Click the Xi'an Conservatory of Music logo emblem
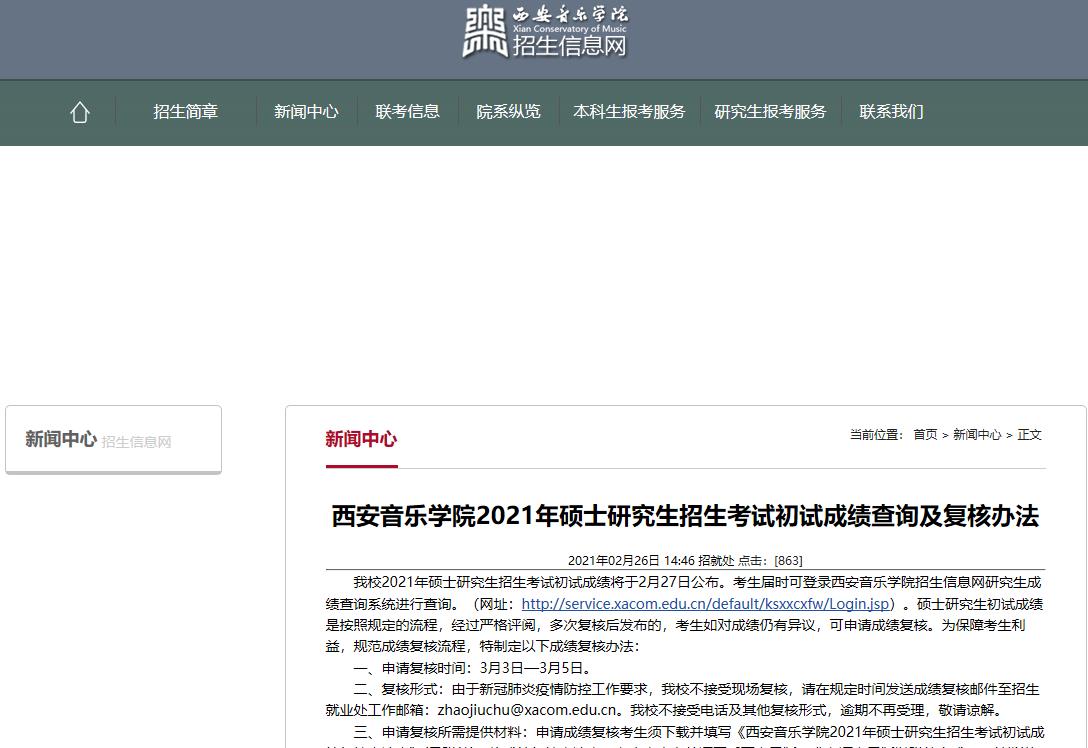 pyautogui.click(x=485, y=32)
